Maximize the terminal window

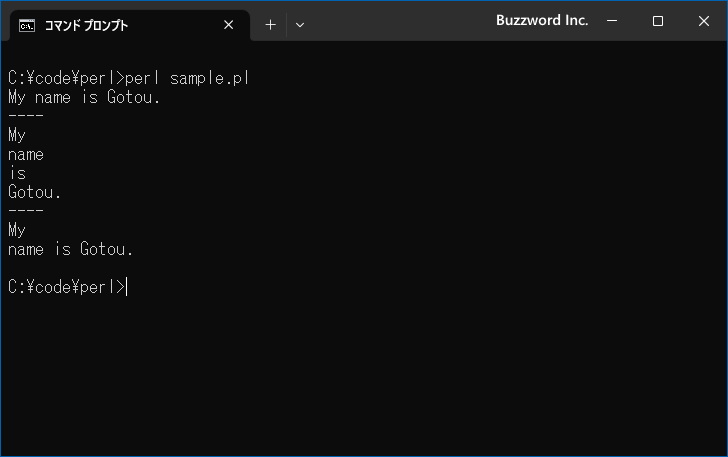[657, 21]
